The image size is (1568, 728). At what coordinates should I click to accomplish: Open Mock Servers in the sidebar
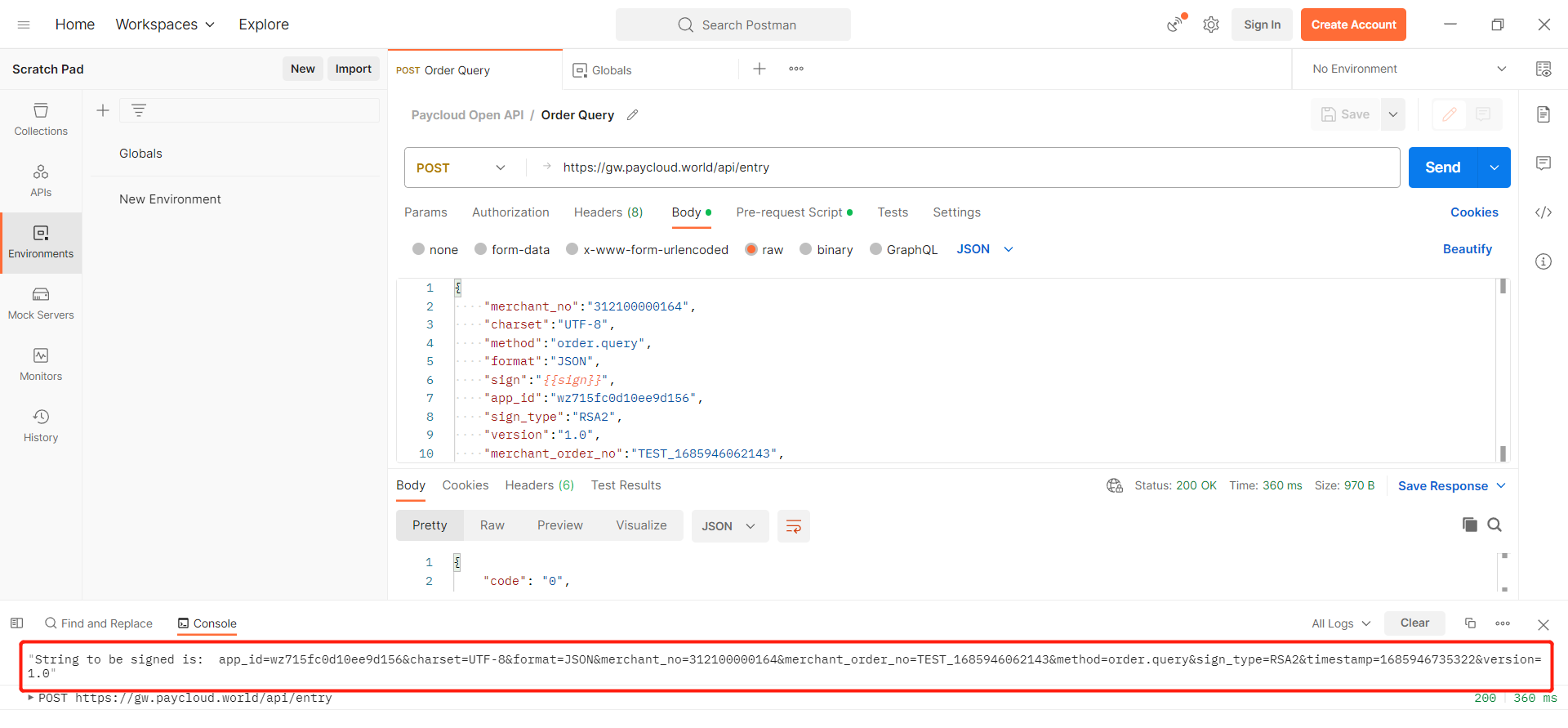coord(41,303)
